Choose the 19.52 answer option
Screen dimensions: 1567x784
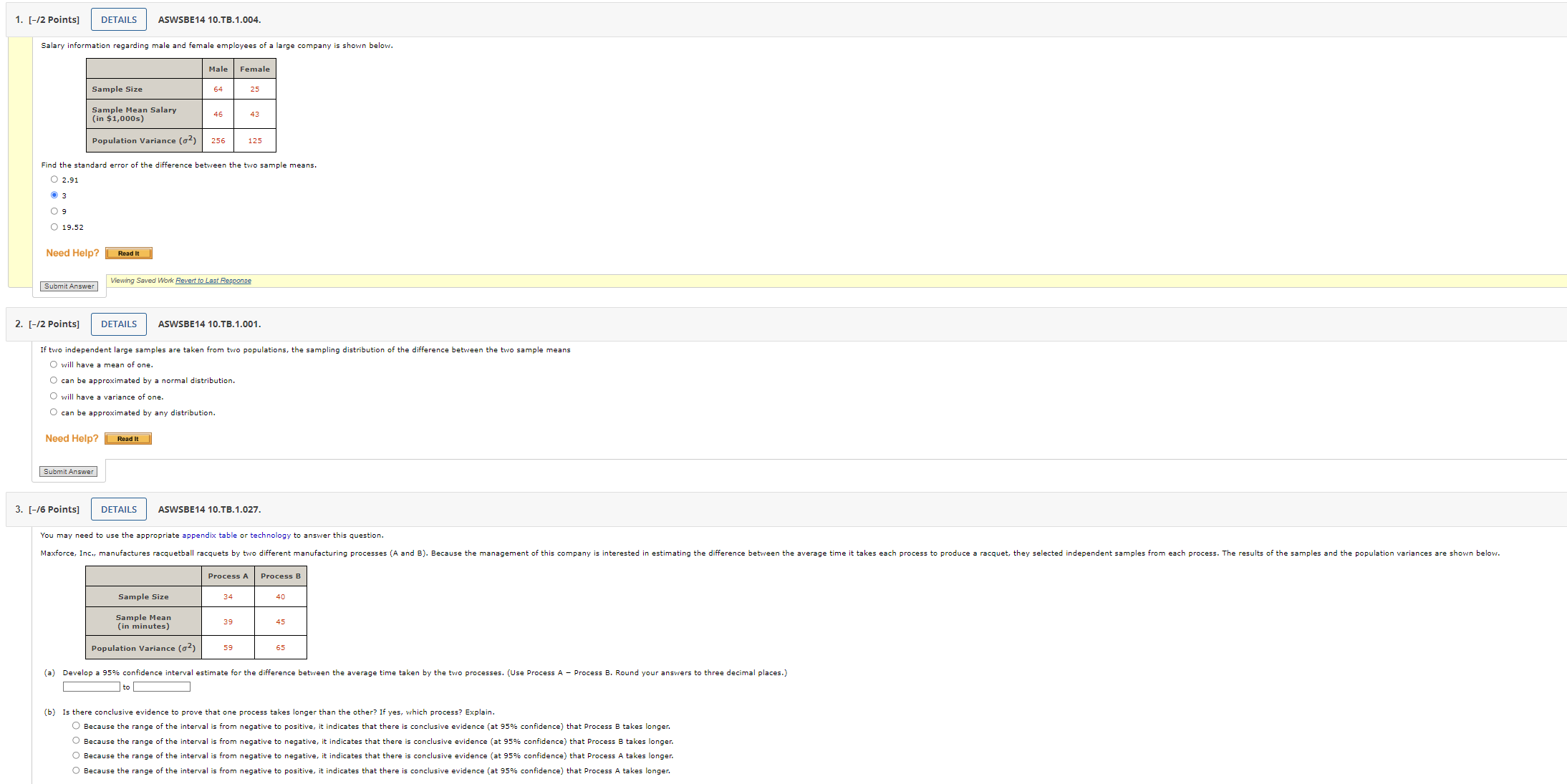[54, 227]
